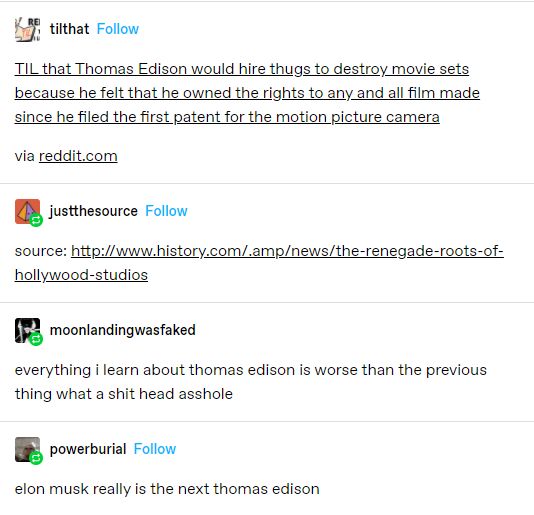Follow the tilthat blog
Viewport: 534px width, 515px height.
[118, 29]
